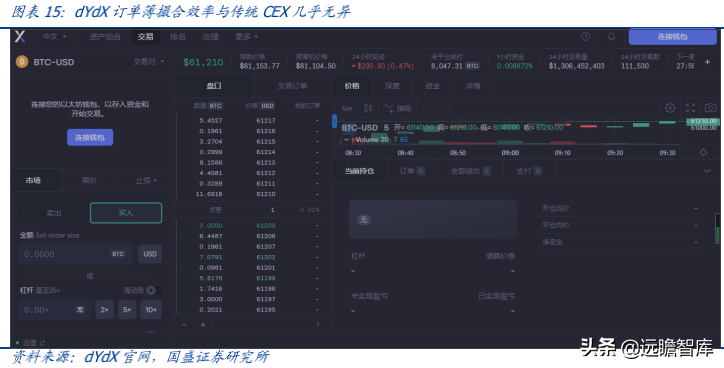Open chart settings gear icon
724x368 pixels.
670,108
